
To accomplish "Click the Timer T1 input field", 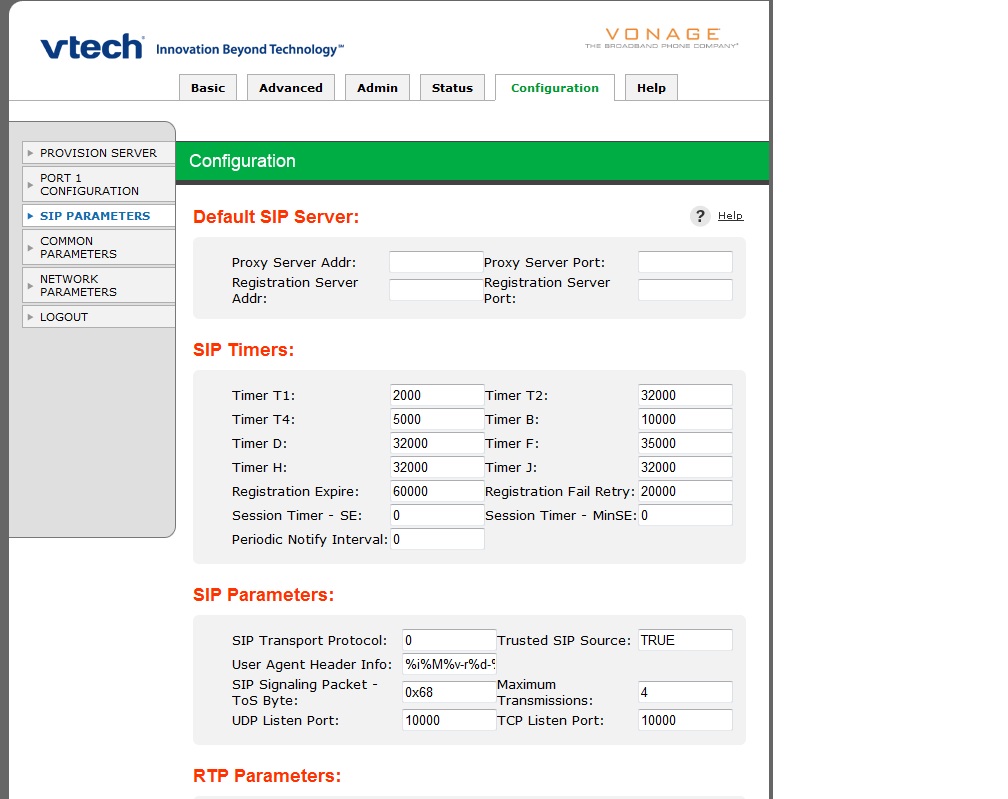I will pos(437,396).
